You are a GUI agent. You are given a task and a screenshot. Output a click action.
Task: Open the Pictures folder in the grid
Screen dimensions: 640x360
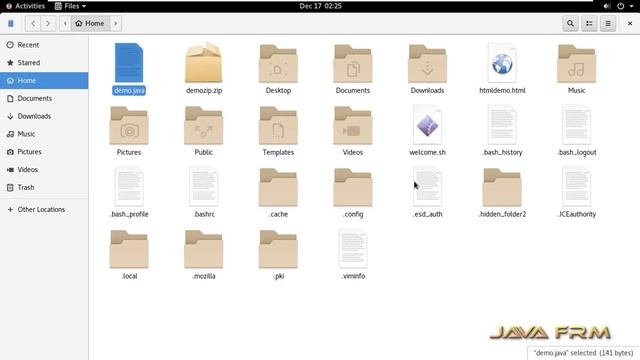click(129, 126)
